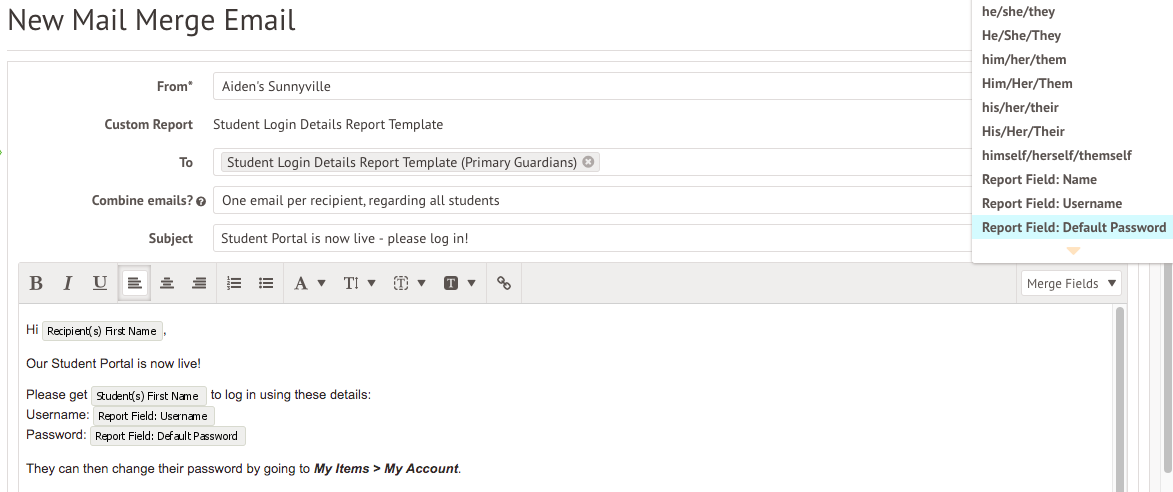Click the Subject input field
The width and height of the screenshot is (1173, 492).
point(590,239)
